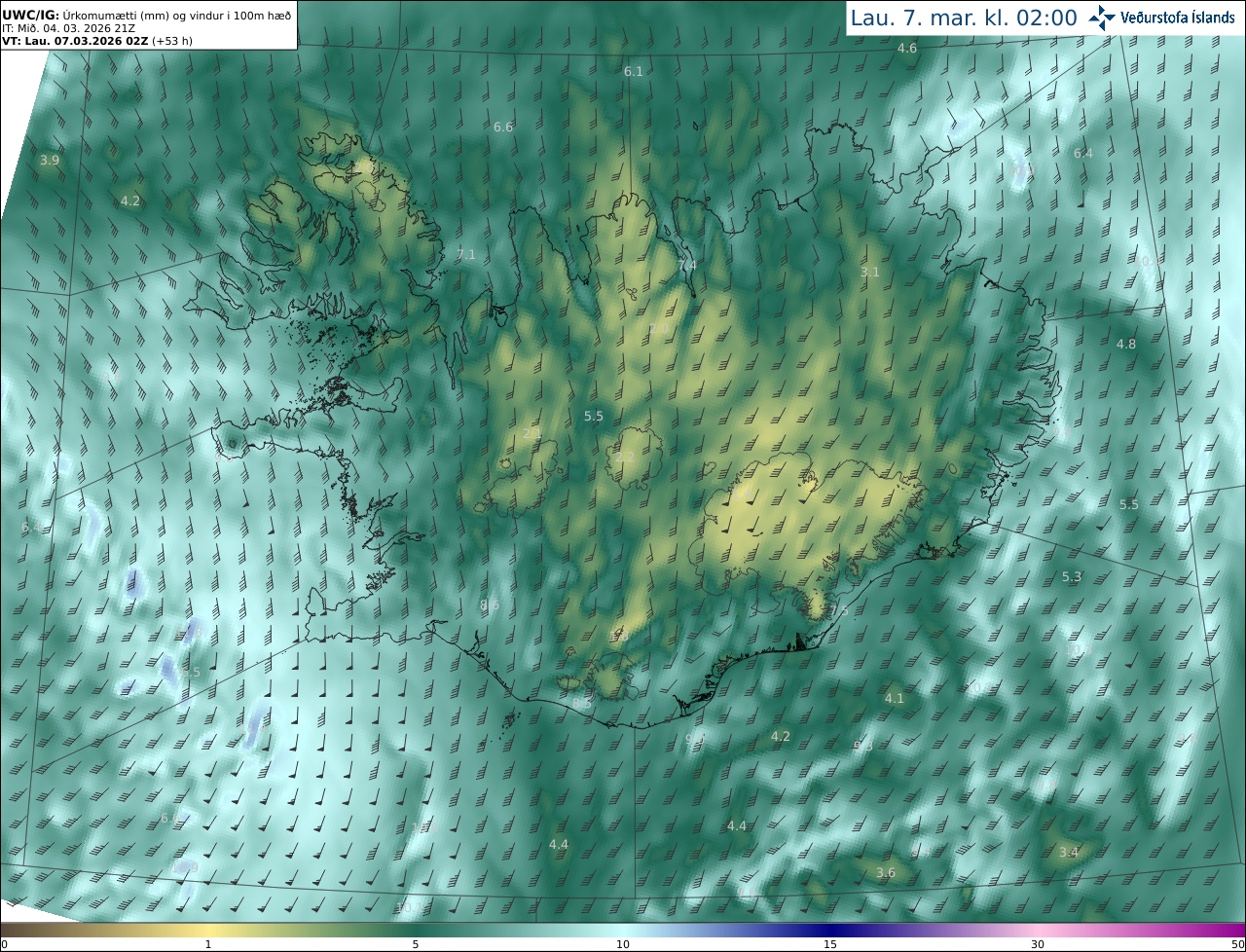Click the '3.9' value on the map
Viewport: 1246px width, 952px height.
[x=50, y=161]
